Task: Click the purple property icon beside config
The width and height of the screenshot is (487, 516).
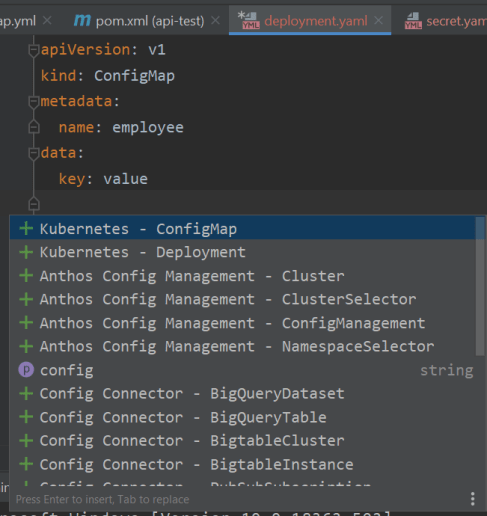Action: [26, 370]
